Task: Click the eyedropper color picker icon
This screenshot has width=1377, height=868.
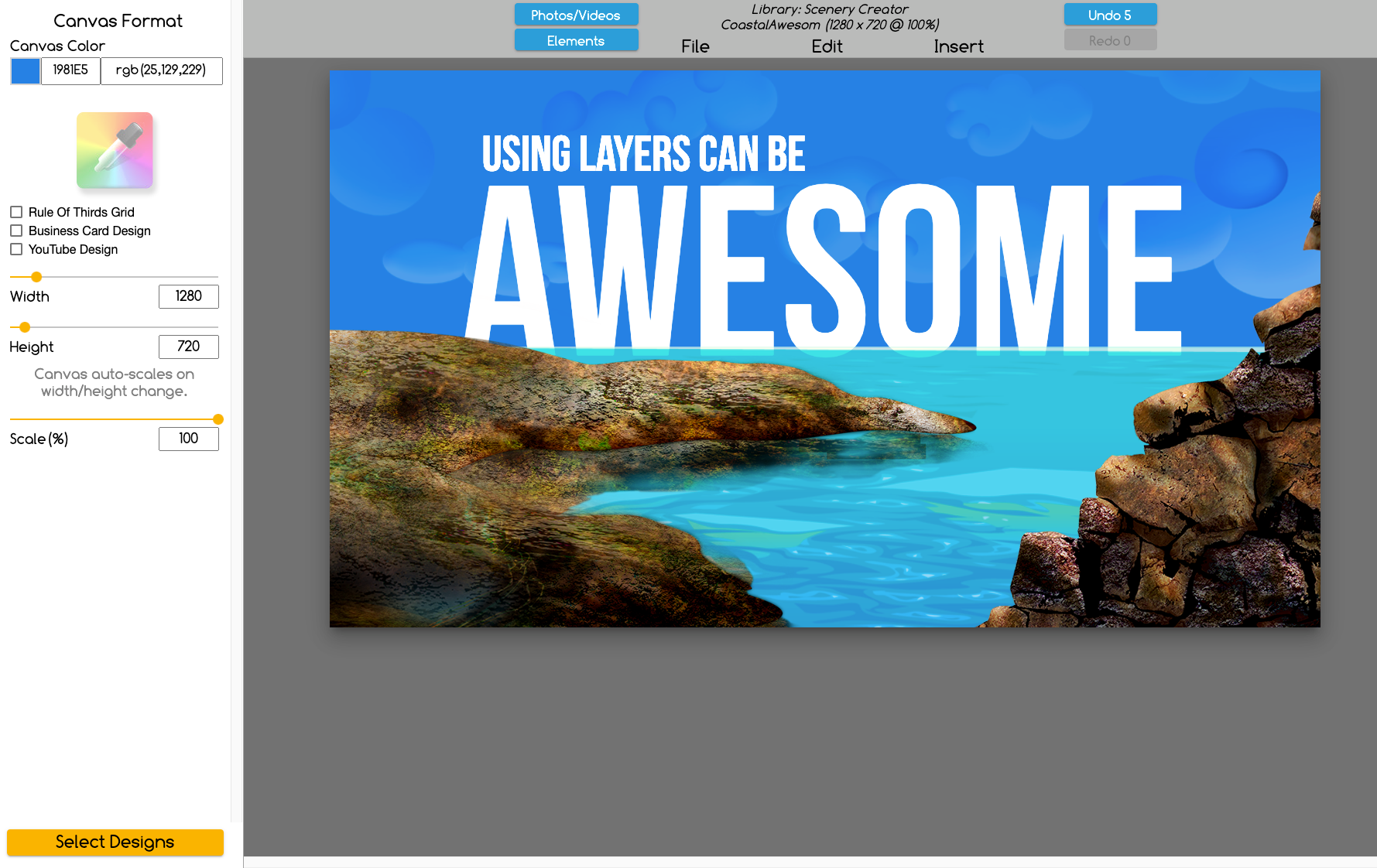Action: point(115,150)
